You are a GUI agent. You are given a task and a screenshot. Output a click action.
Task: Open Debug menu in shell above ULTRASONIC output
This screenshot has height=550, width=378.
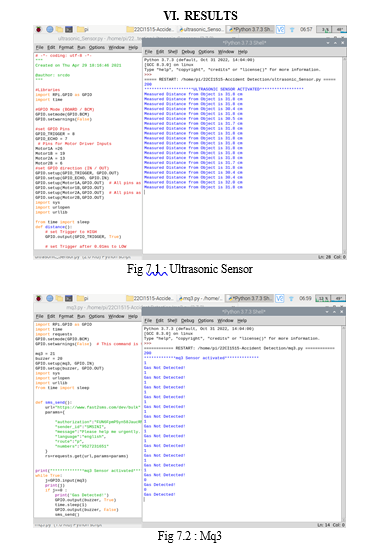[x=188, y=52]
